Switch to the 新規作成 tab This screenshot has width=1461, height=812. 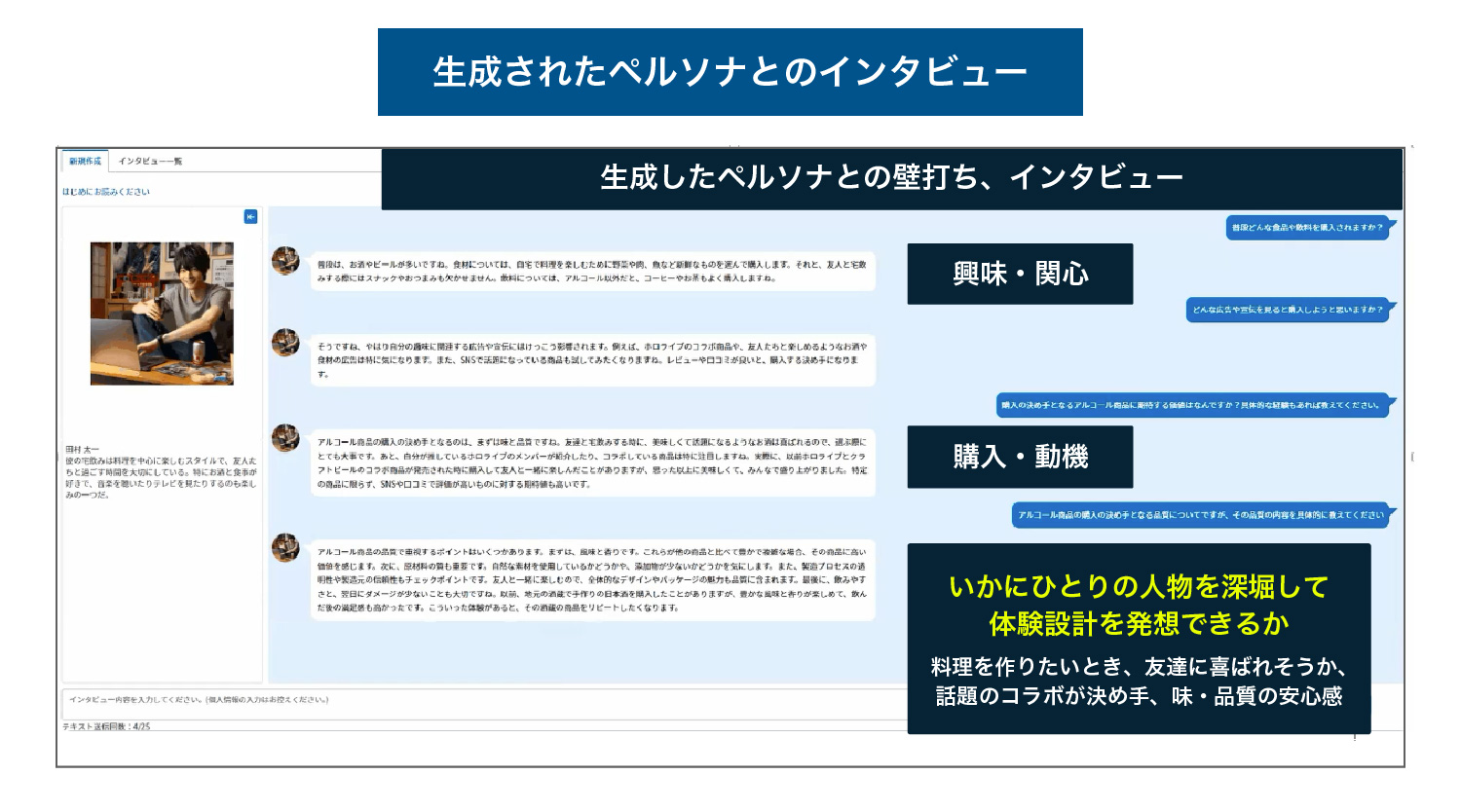85,161
